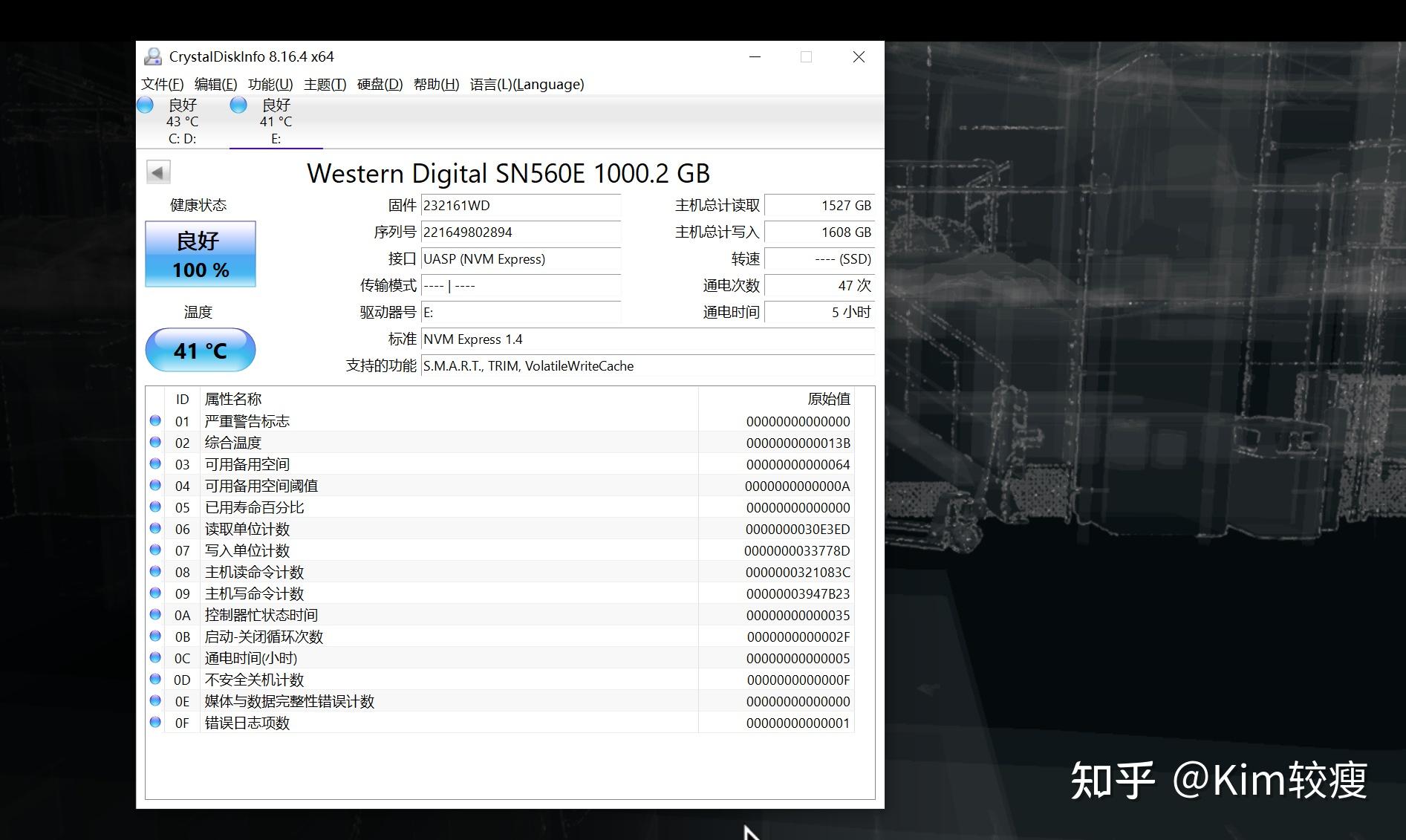
Task: Click the 转速 rotation rate value field
Action: click(x=820, y=259)
